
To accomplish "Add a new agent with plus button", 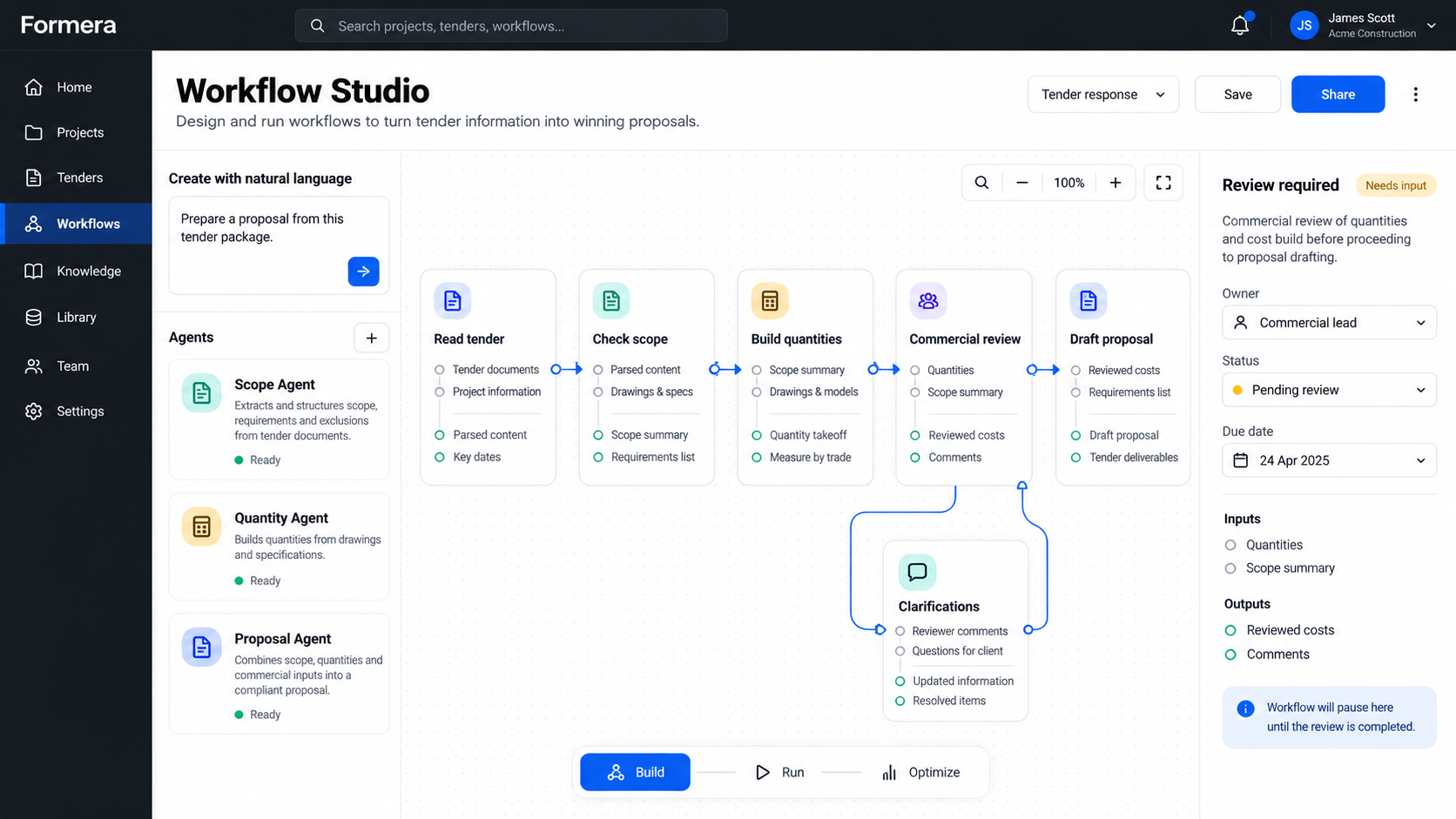I will 372,338.
